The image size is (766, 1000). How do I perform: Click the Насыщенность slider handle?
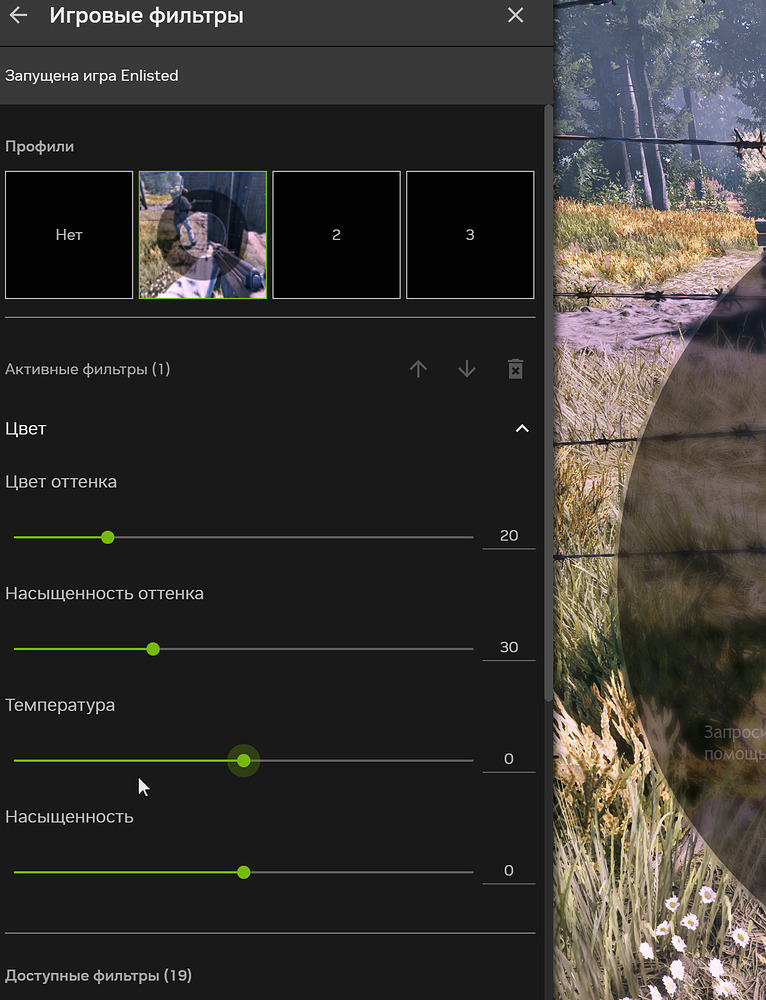click(x=244, y=872)
